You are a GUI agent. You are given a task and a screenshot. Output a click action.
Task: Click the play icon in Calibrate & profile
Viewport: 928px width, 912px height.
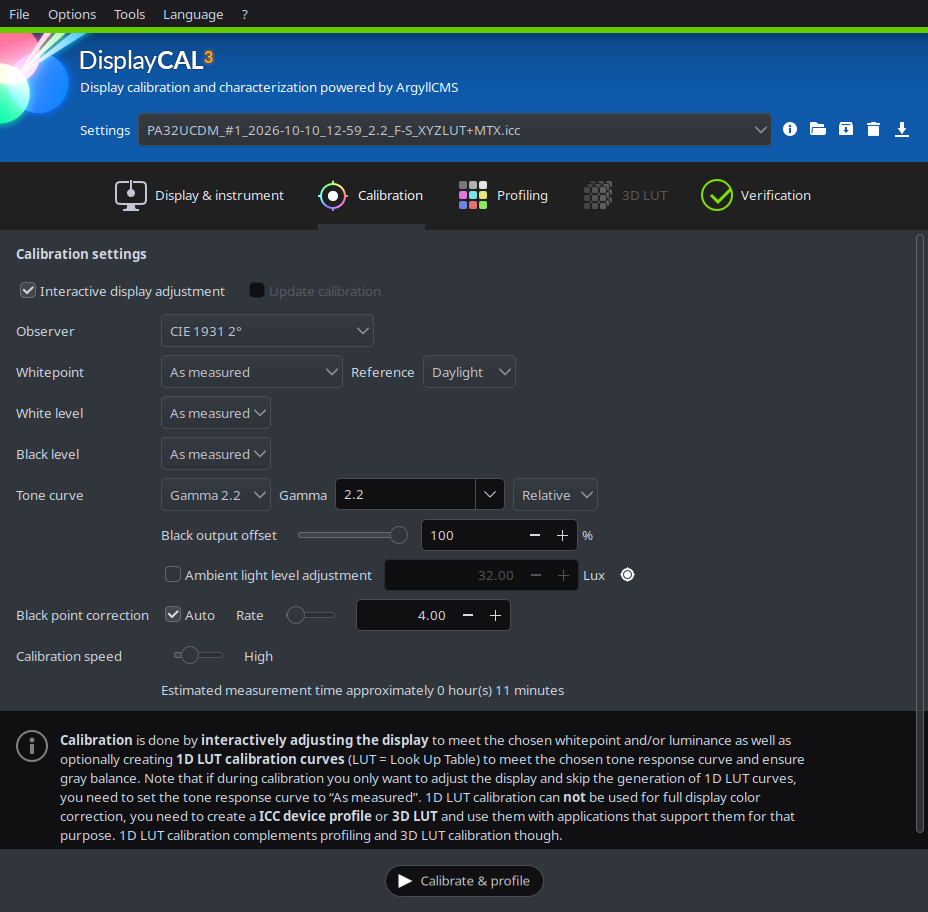pos(405,881)
